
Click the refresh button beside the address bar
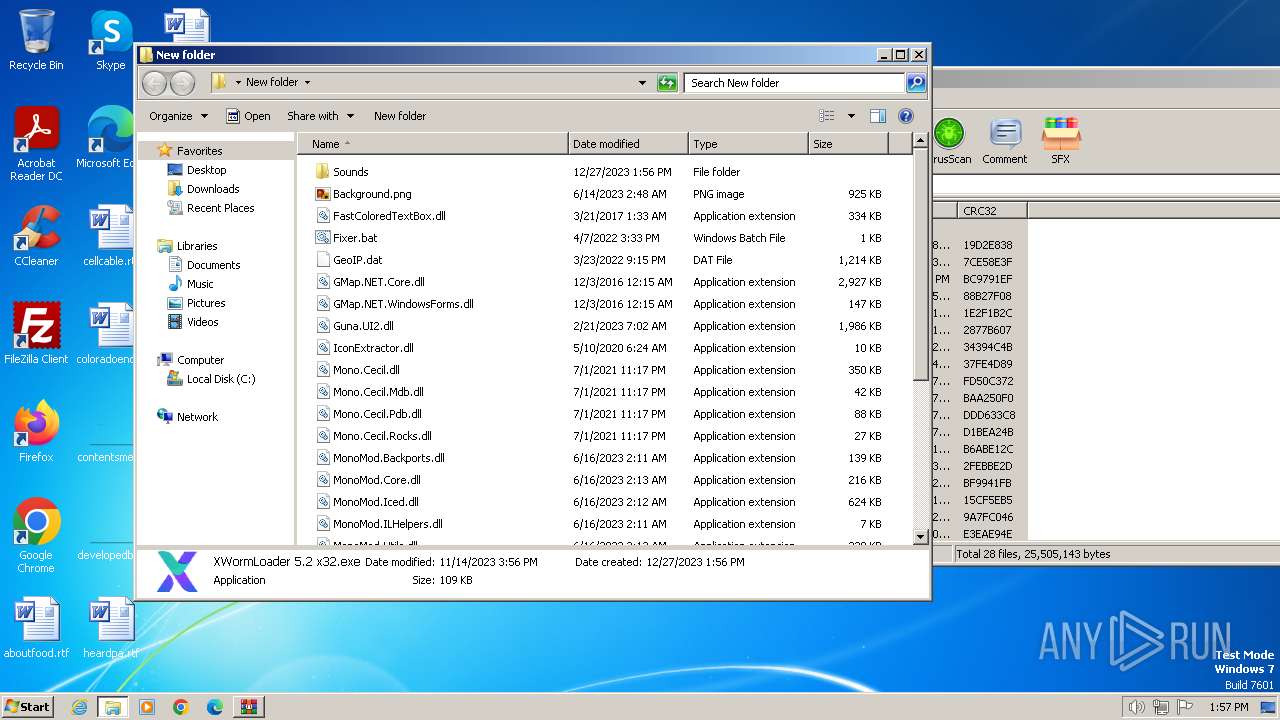click(x=667, y=83)
